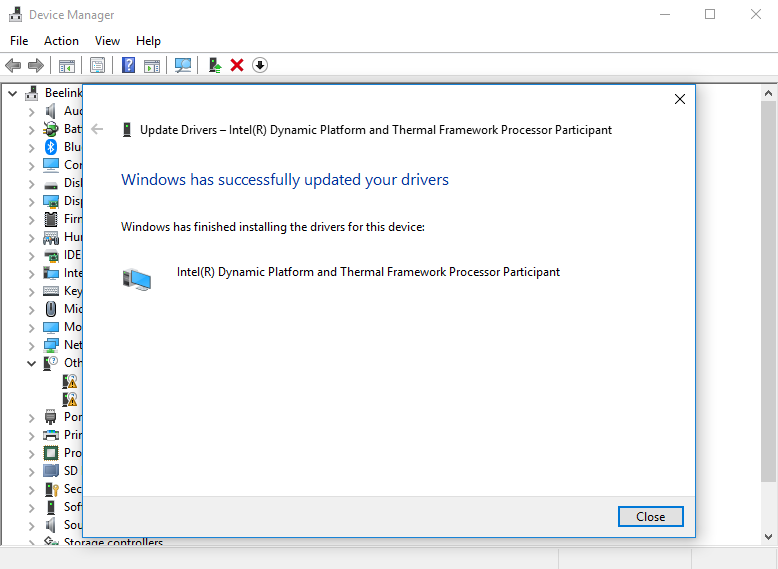Viewport: 778px width, 569px height.
Task: Open the Action menu
Action: 61,41
